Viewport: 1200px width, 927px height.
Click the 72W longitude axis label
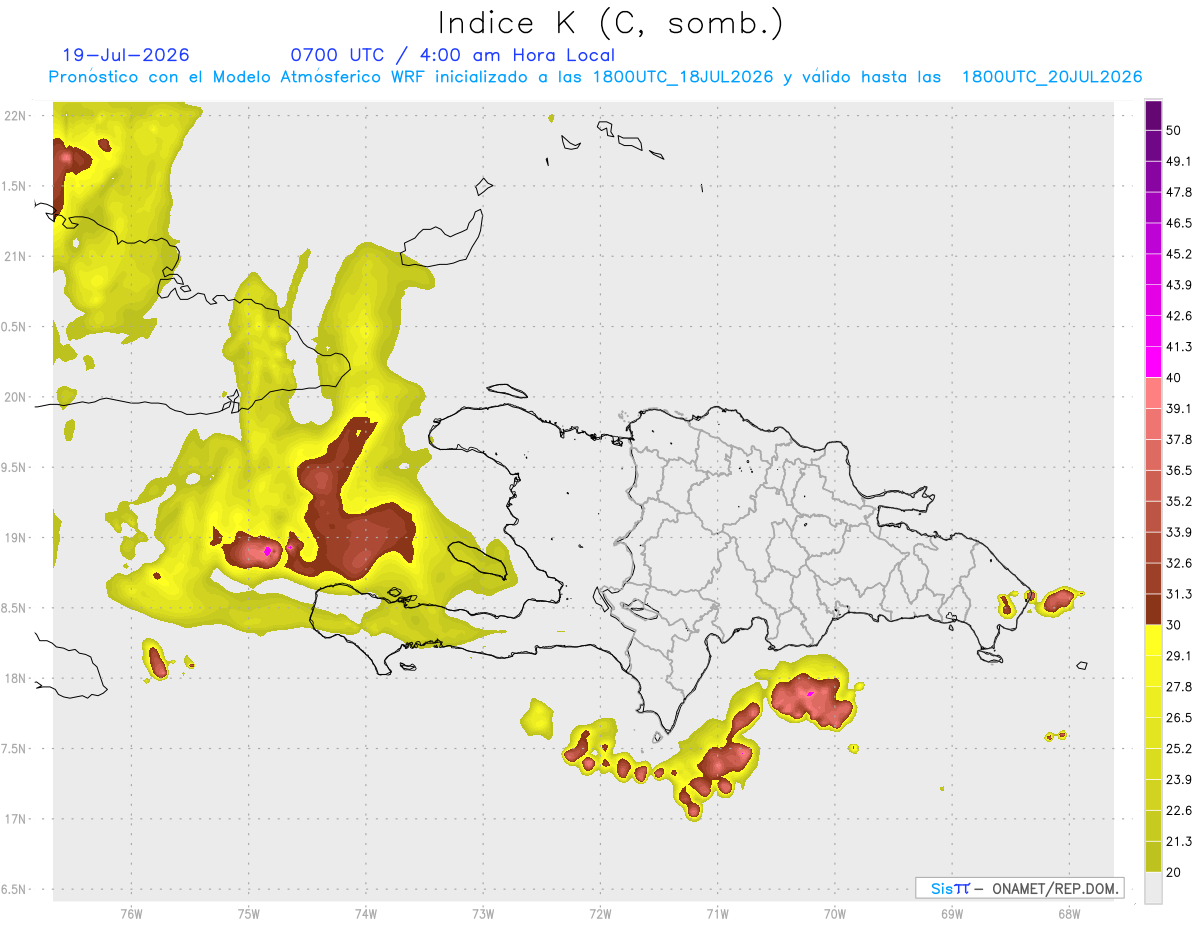600,913
